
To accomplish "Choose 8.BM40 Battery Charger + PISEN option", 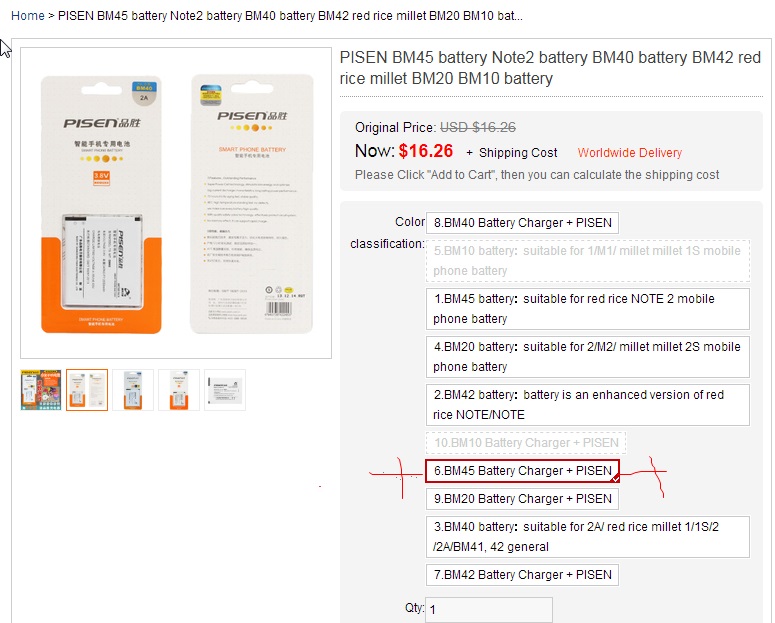I will point(522,223).
